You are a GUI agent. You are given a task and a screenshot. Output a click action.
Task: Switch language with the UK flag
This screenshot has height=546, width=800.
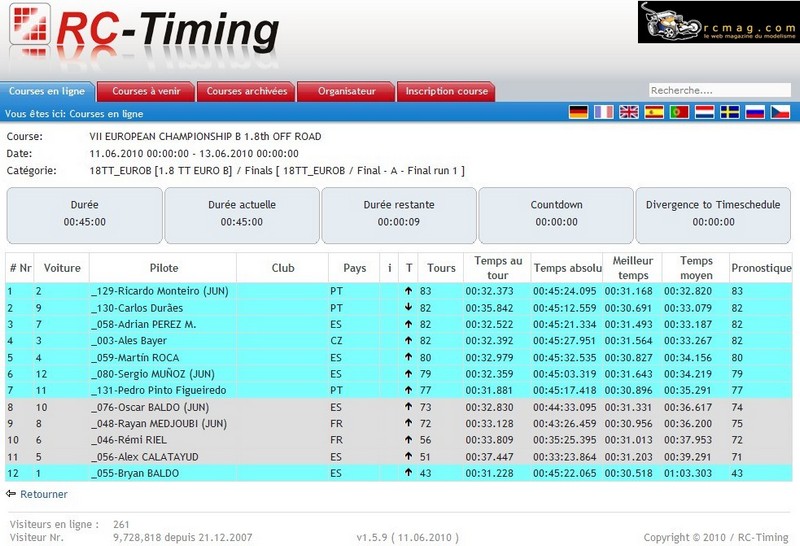coord(629,112)
